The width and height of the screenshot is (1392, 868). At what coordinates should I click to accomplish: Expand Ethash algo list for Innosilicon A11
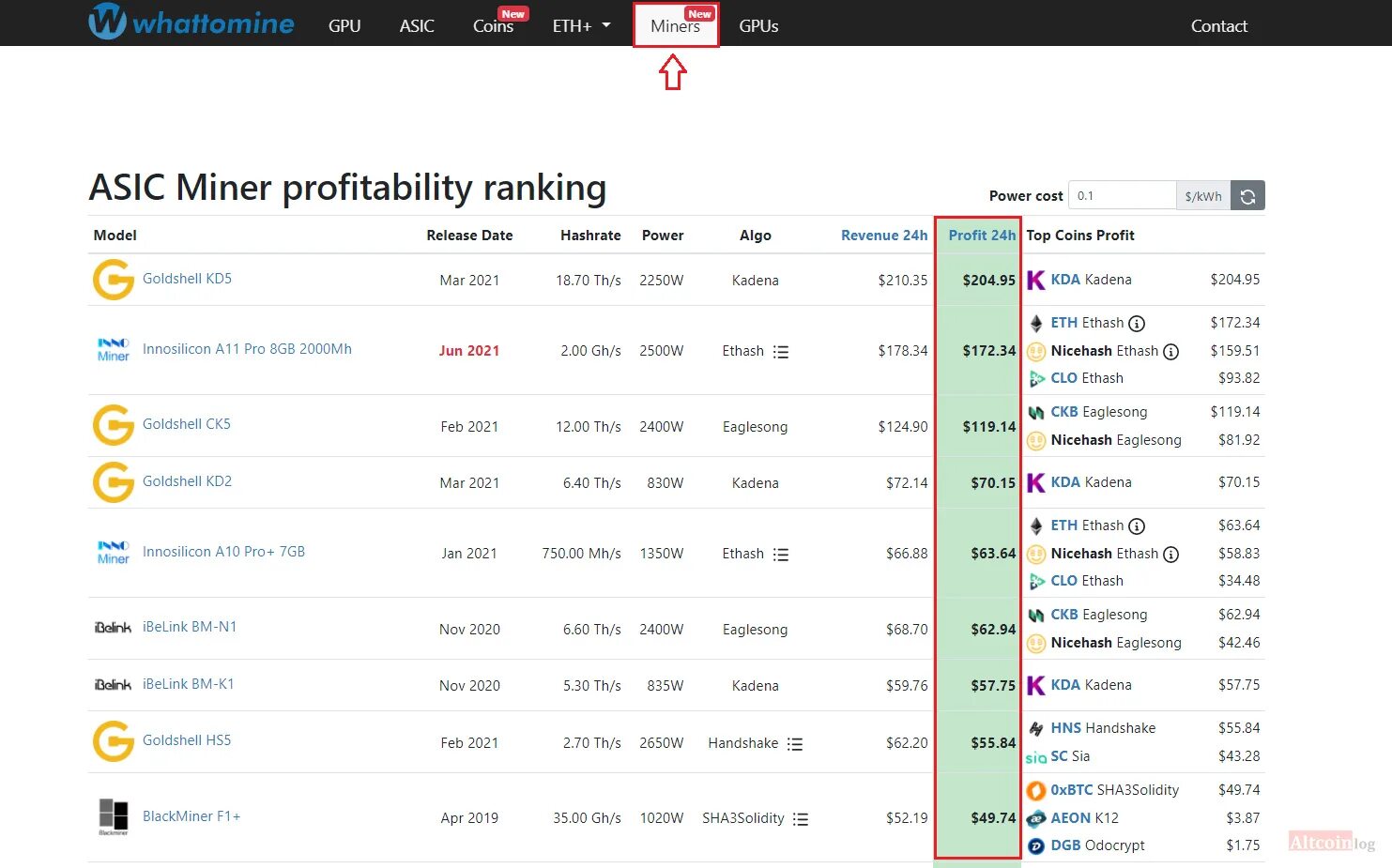coord(781,352)
